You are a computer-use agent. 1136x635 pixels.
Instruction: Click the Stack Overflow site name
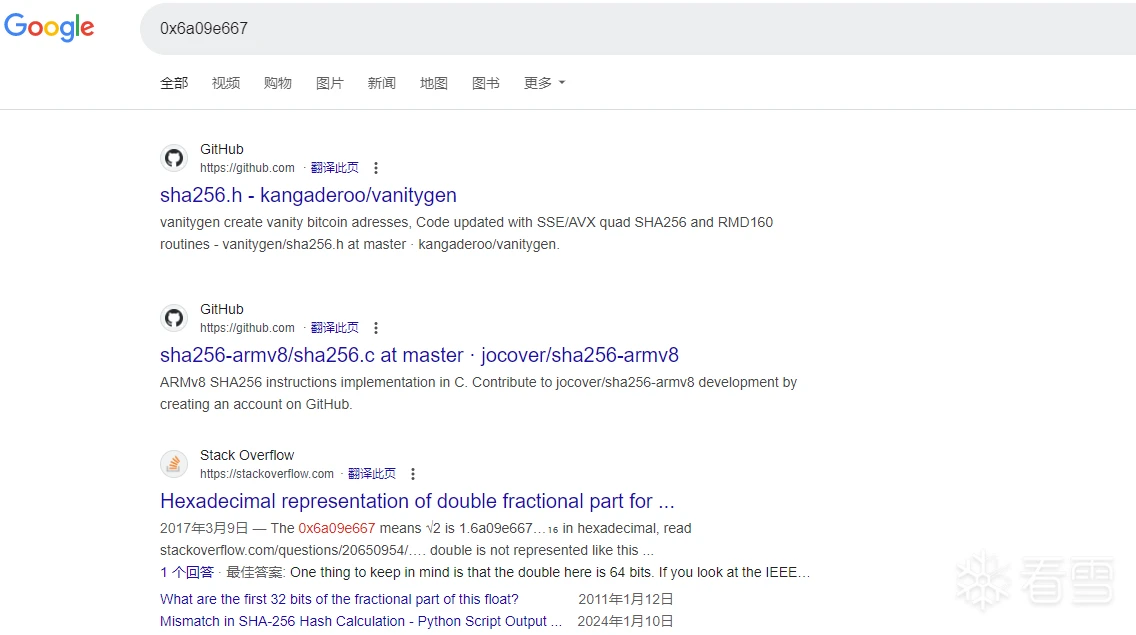click(x=247, y=455)
